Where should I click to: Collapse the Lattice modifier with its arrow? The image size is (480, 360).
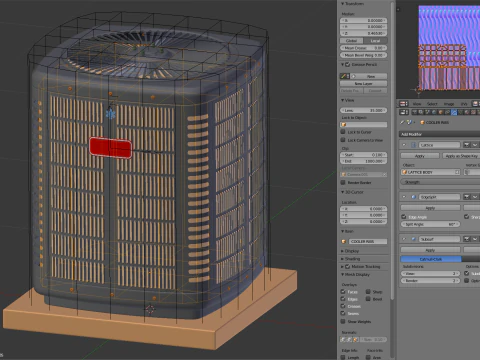click(x=404, y=145)
